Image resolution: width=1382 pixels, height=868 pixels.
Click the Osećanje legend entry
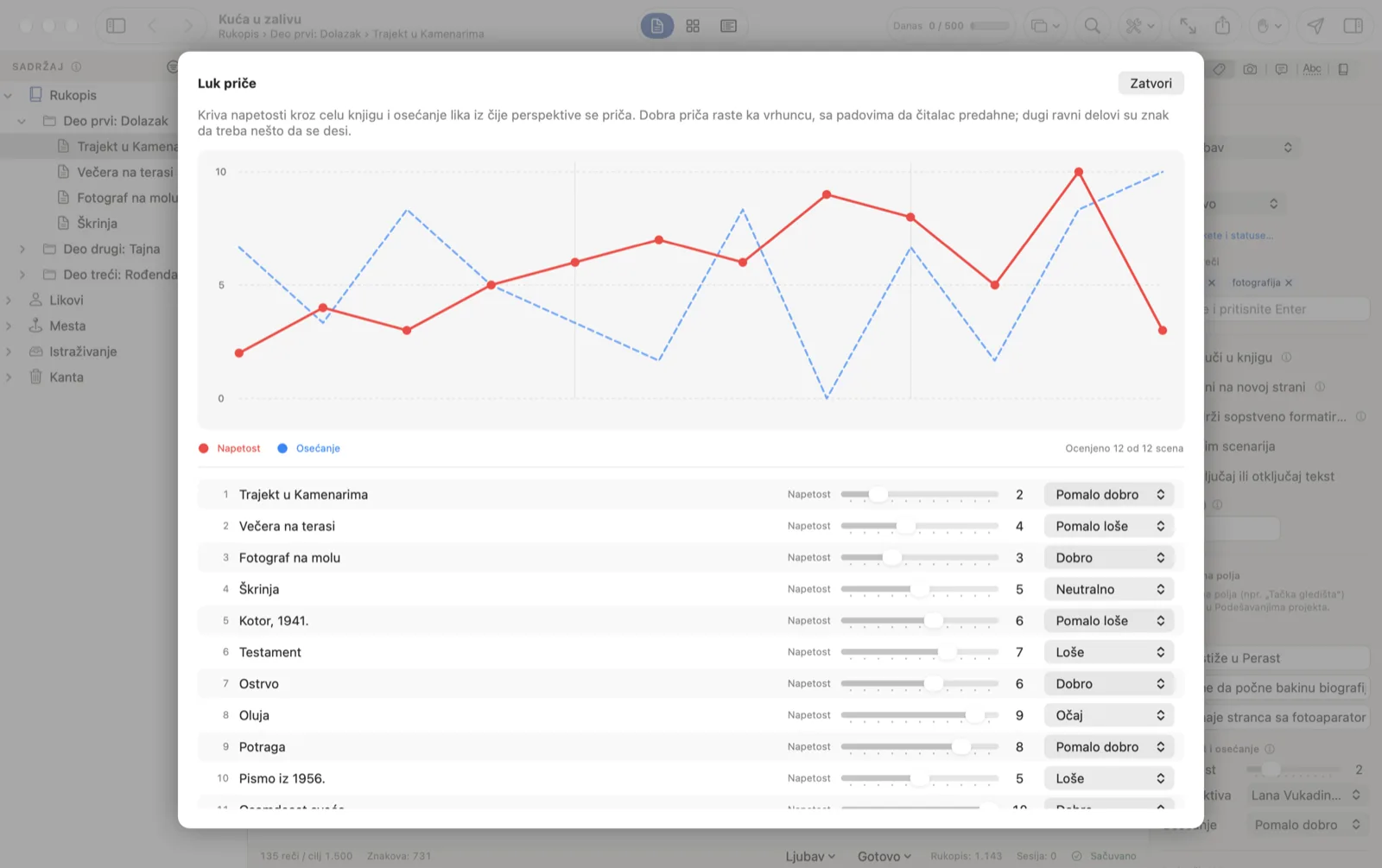pyautogui.click(x=308, y=448)
